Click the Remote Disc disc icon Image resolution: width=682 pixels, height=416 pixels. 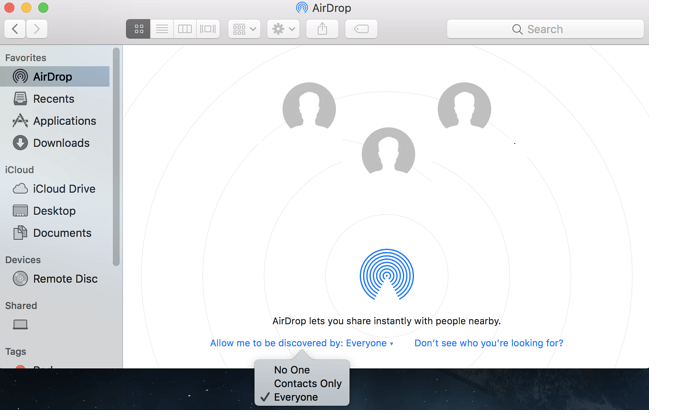(20, 278)
